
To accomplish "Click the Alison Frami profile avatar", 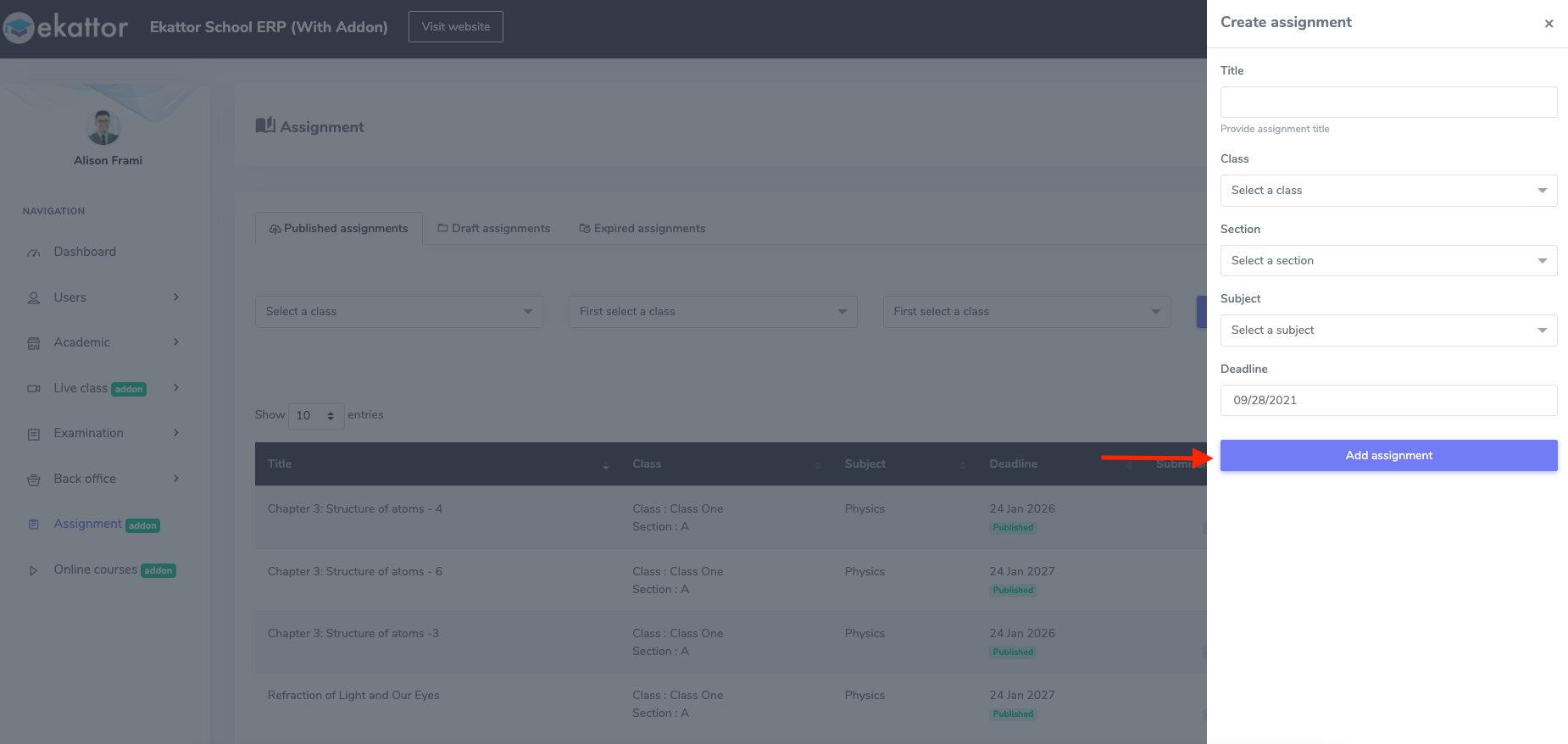I will click(x=104, y=128).
